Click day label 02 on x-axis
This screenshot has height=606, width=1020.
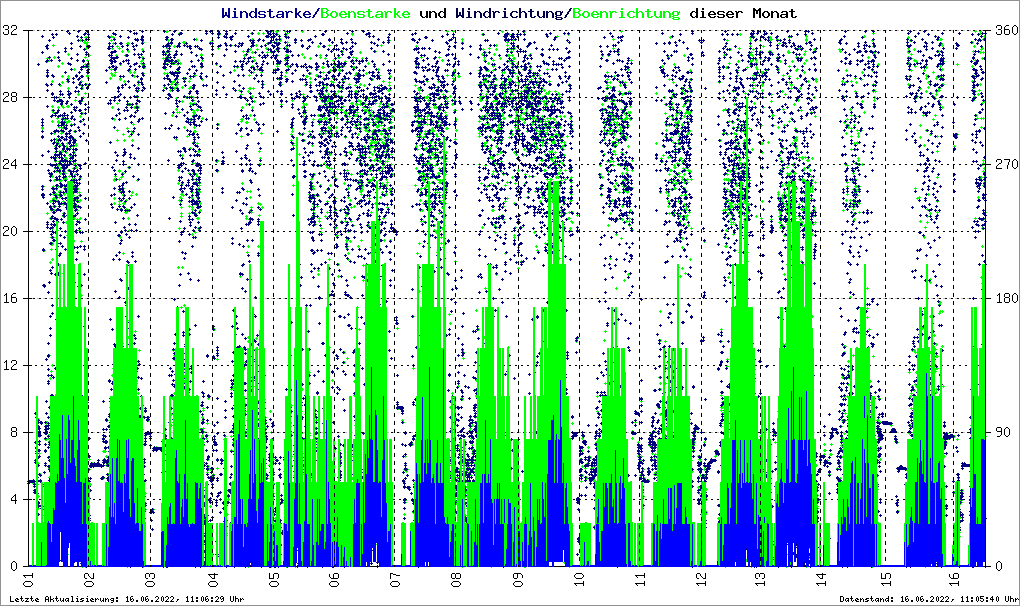tap(89, 577)
